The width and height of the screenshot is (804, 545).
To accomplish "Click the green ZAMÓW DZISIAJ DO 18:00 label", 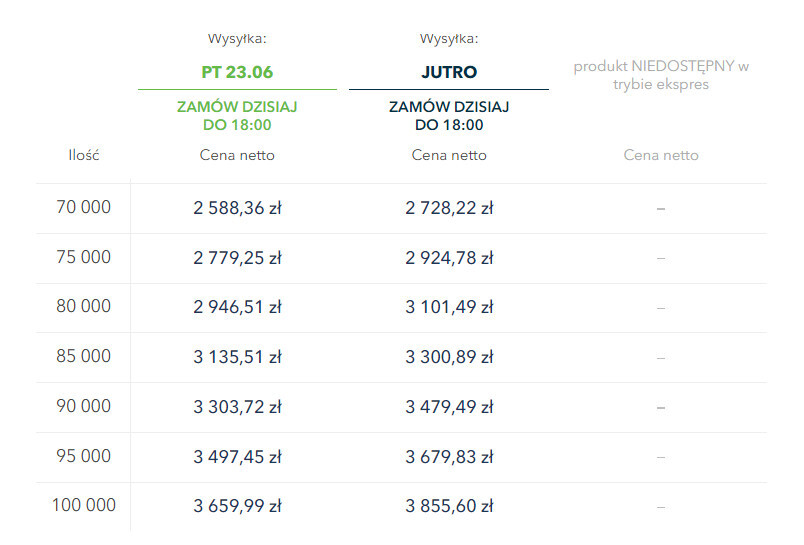I will pos(237,115).
